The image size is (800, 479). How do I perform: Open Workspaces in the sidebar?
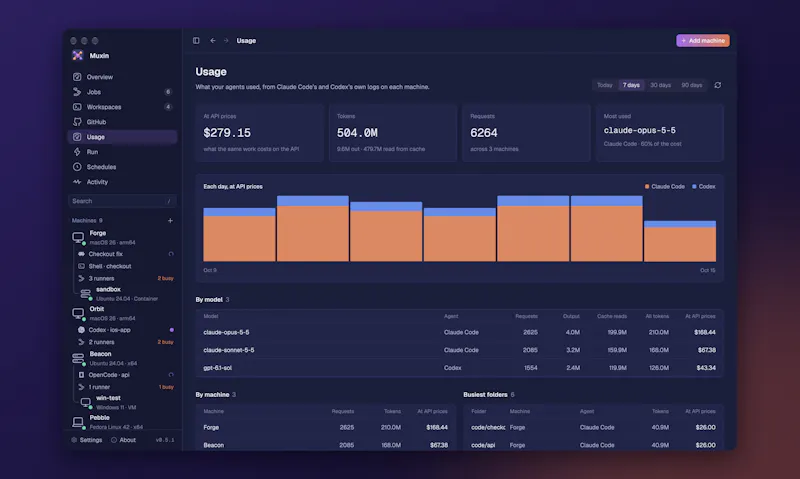click(x=122, y=107)
